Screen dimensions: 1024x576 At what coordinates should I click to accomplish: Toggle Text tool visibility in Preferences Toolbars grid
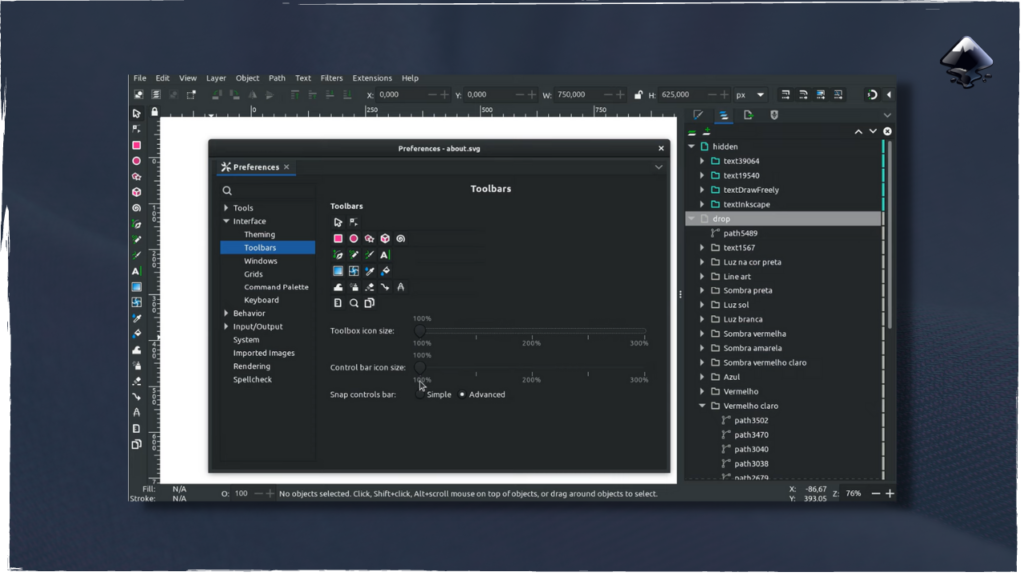[385, 255]
